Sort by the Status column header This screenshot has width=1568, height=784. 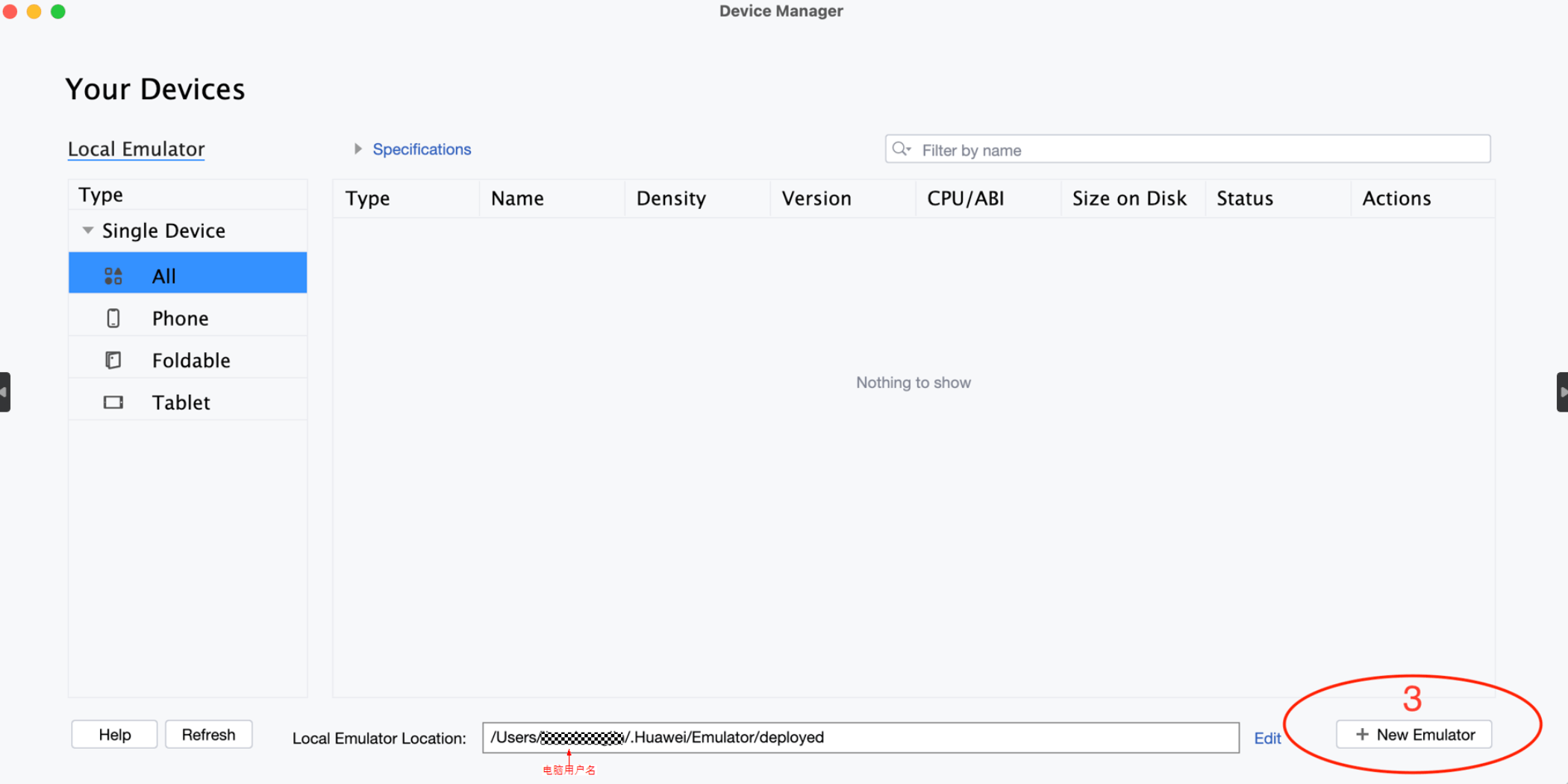pos(1278,198)
